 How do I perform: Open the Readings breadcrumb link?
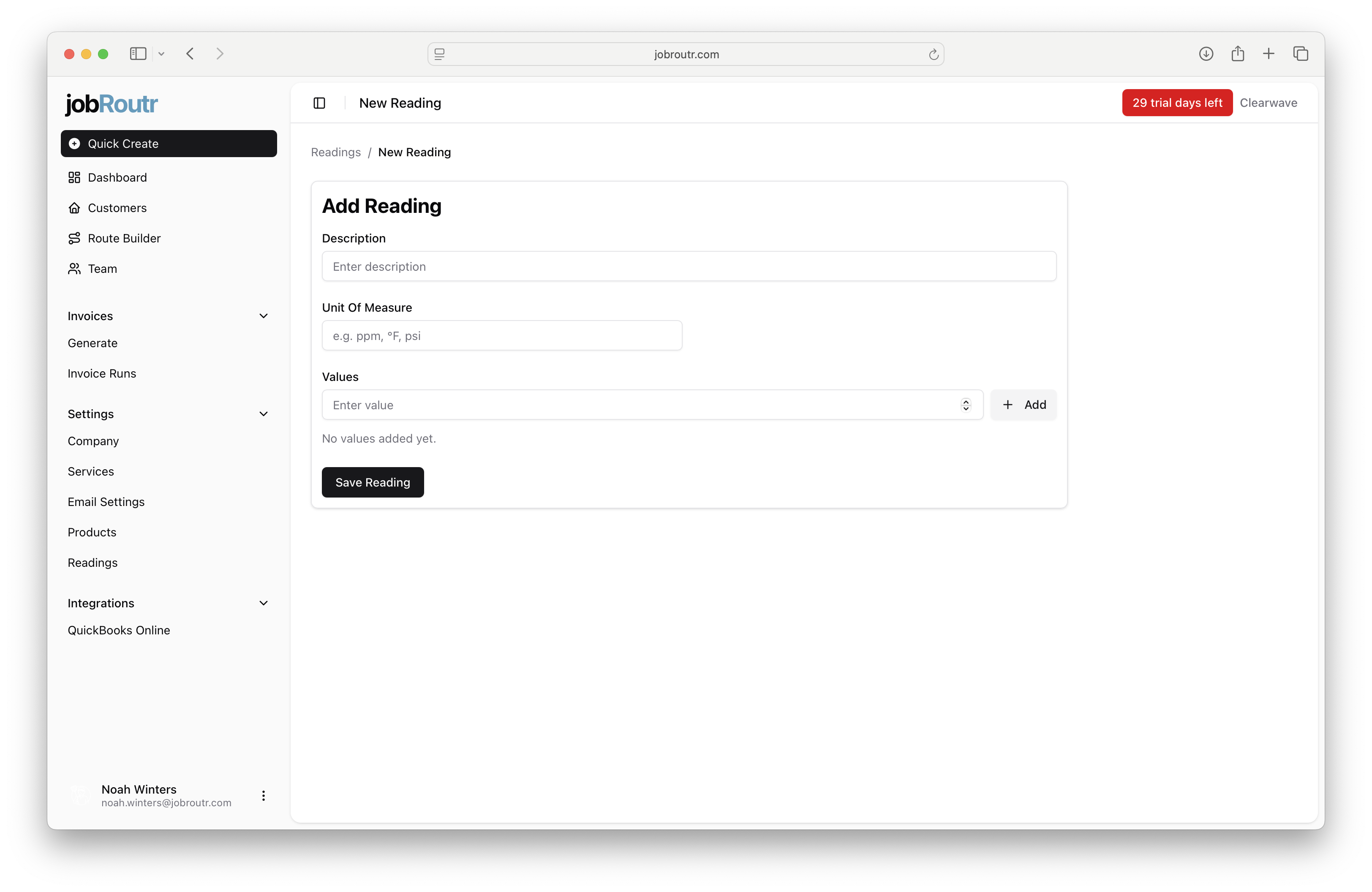click(x=335, y=152)
